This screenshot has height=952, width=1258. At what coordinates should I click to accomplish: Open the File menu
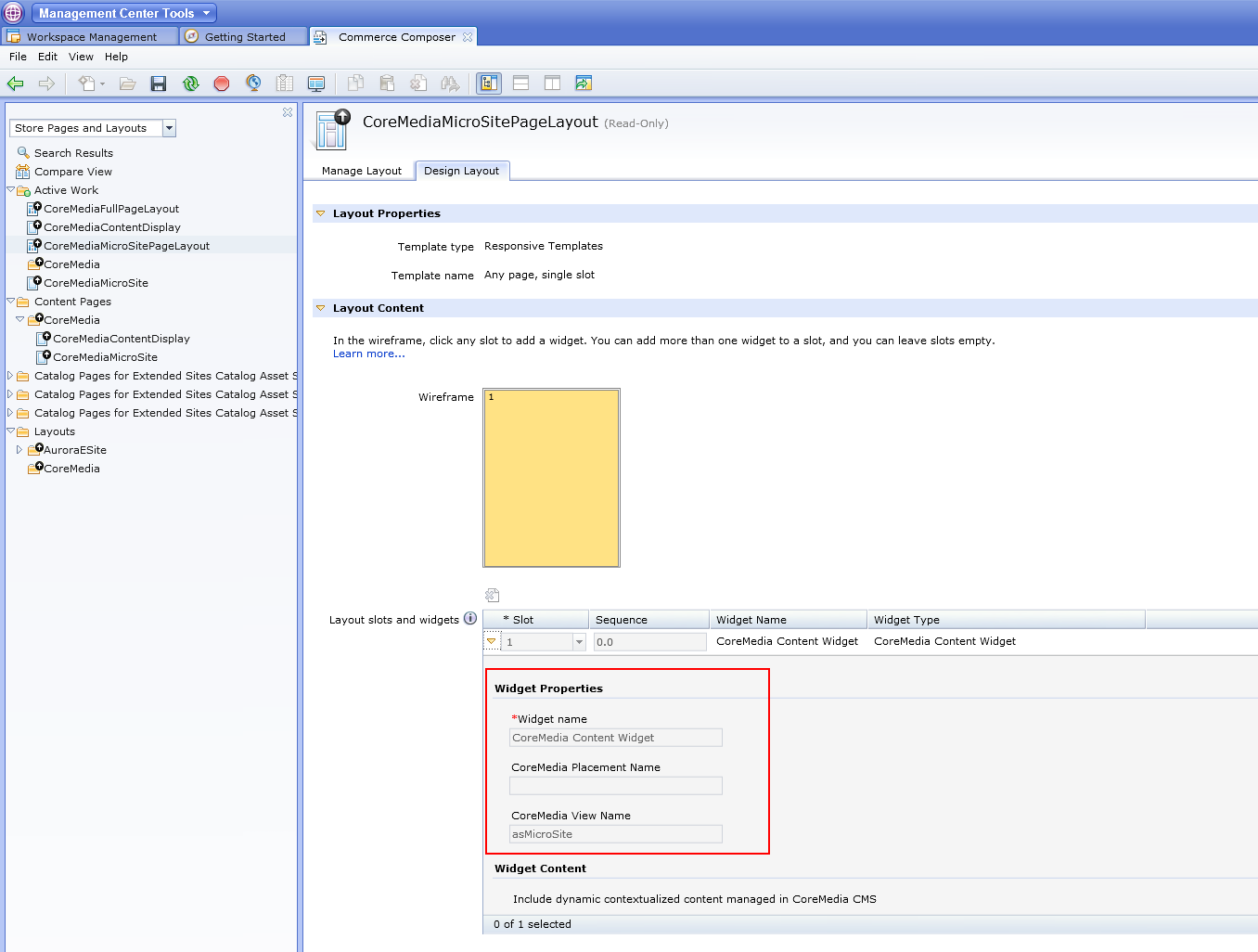(18, 57)
